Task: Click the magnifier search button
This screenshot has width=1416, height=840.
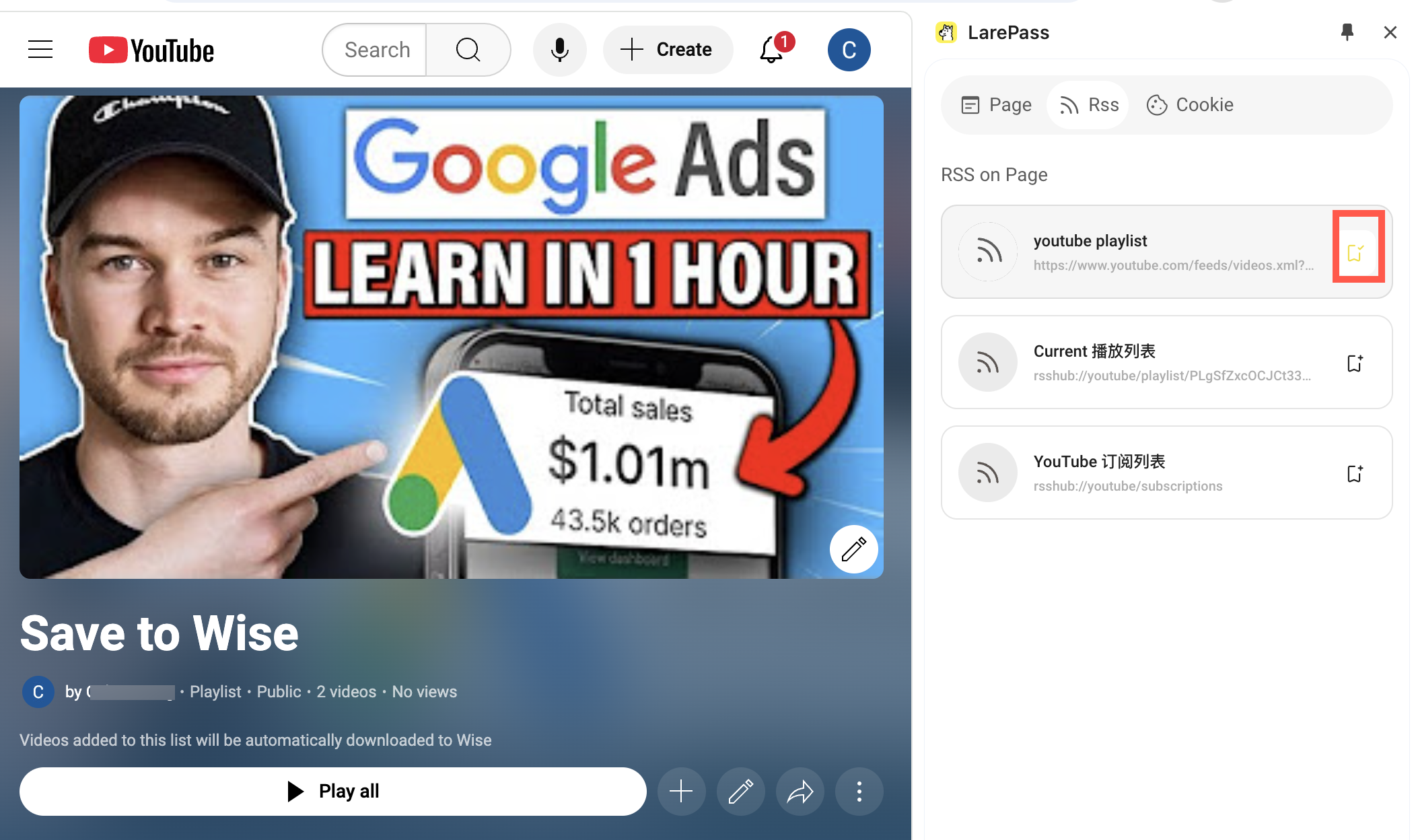Action: [468, 50]
